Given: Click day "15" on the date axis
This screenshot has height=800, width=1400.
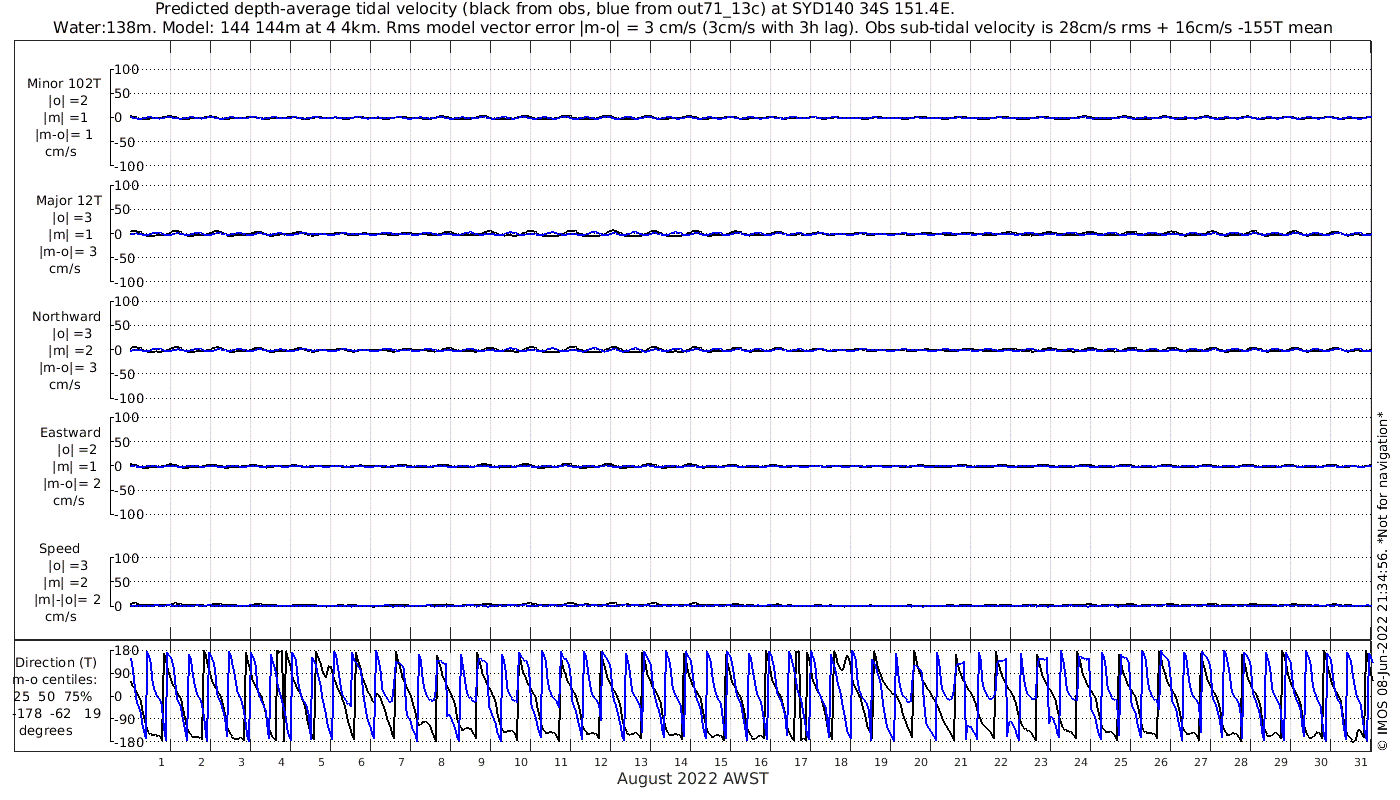Looking at the screenshot, I should click(x=721, y=762).
